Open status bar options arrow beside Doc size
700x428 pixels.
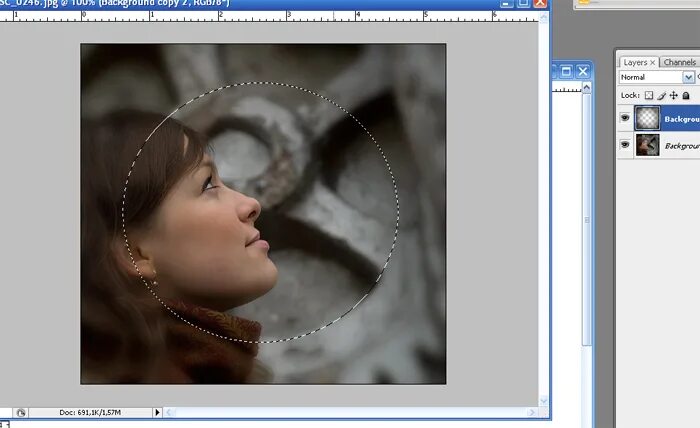(x=157, y=413)
